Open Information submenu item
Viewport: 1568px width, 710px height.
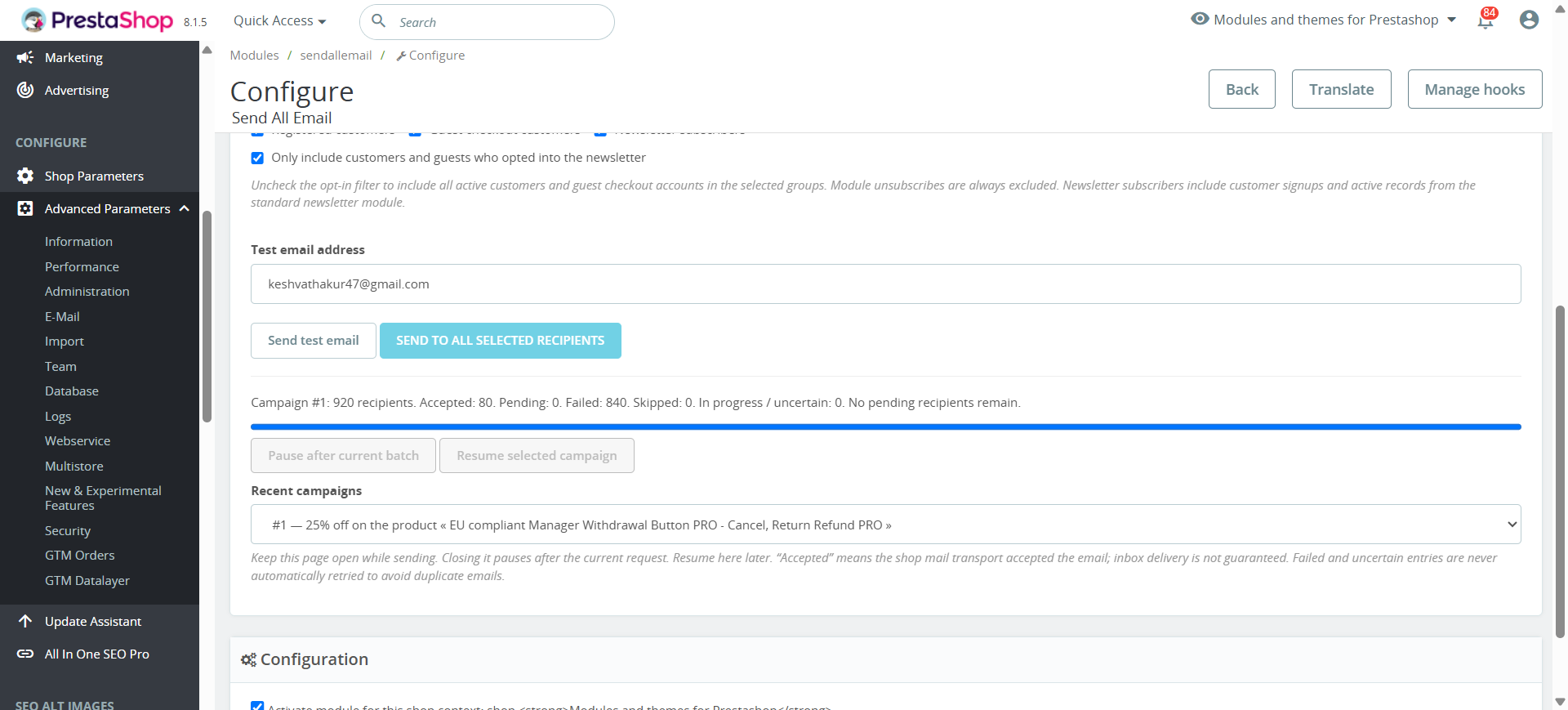78,242
